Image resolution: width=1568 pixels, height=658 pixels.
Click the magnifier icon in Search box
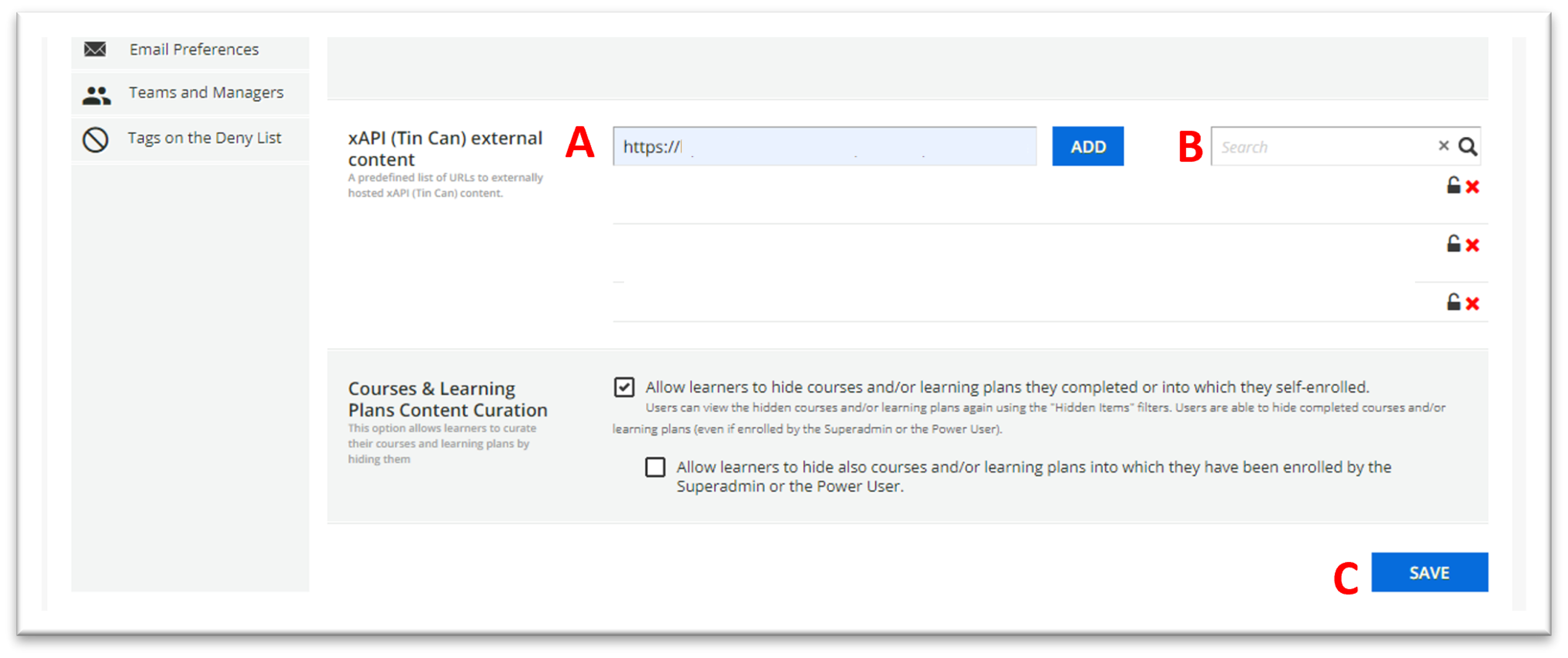click(1468, 147)
